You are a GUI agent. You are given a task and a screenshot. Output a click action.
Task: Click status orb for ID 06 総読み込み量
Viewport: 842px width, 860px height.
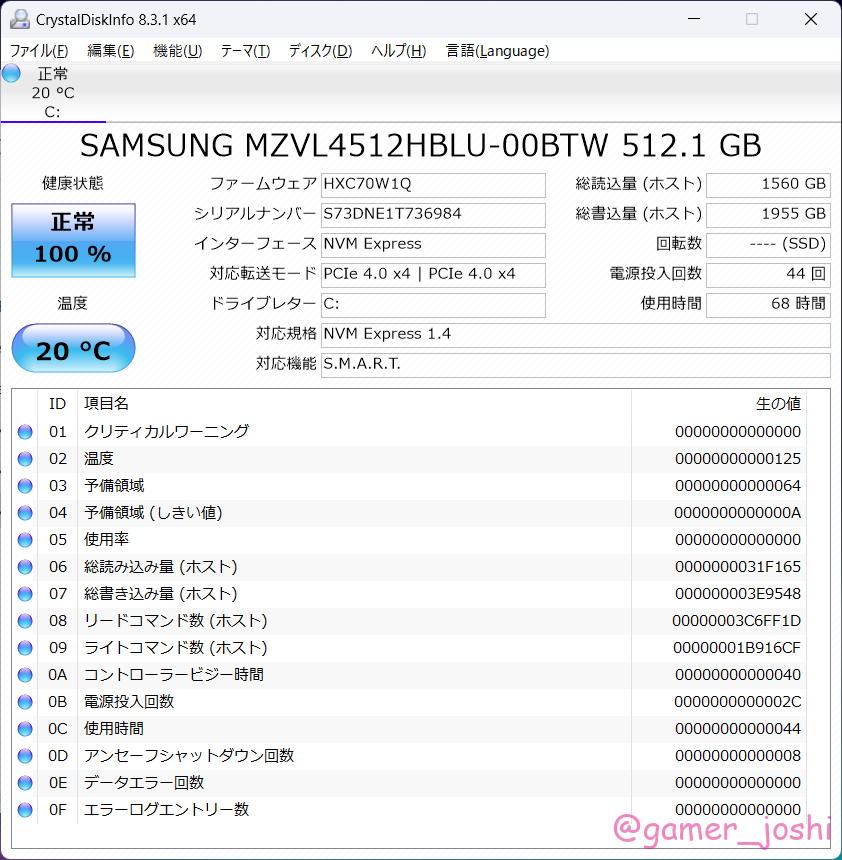[x=25, y=567]
